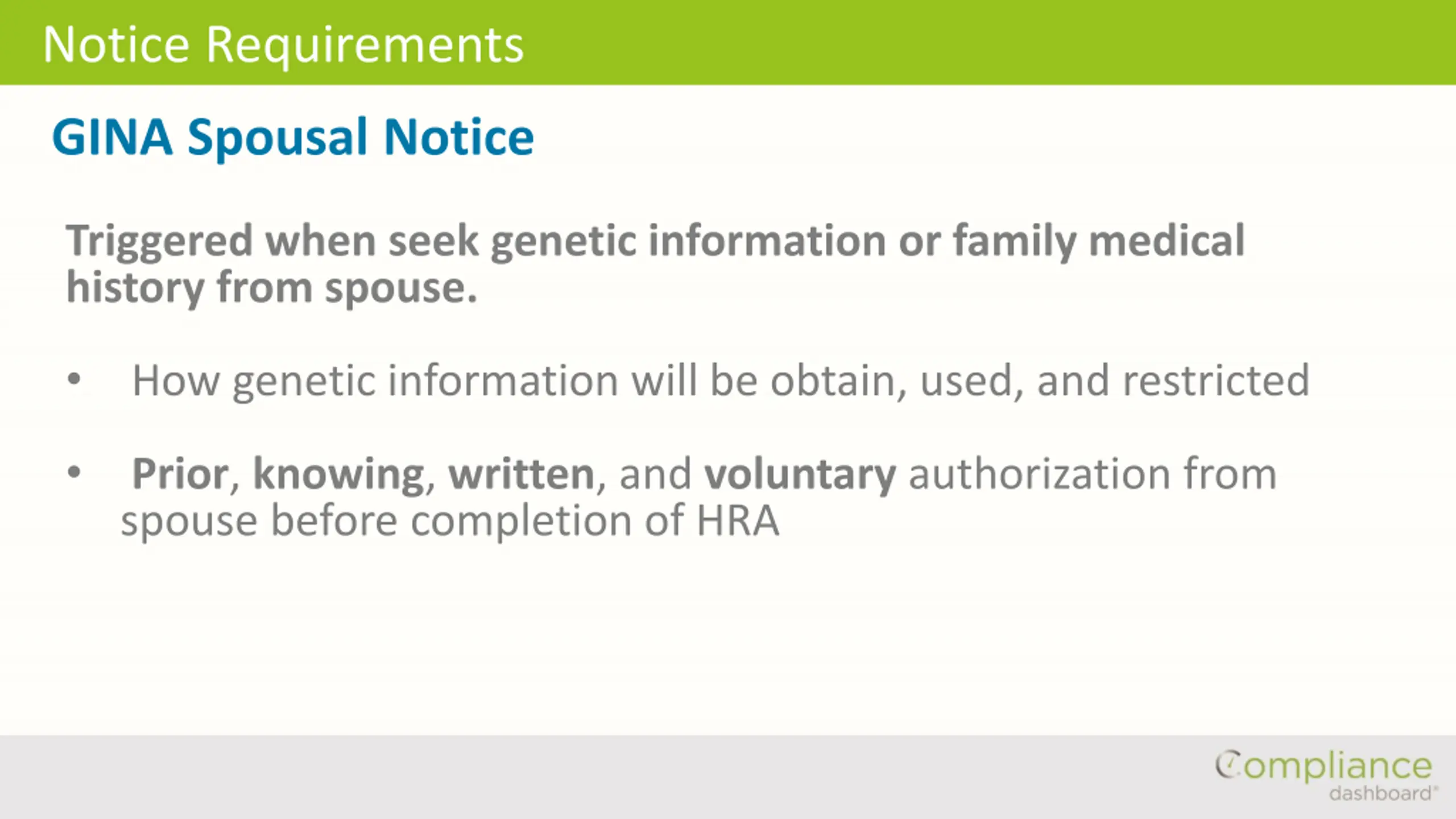Click the bold word "written"
Image resolution: width=1456 pixels, height=819 pixels.
(x=522, y=473)
